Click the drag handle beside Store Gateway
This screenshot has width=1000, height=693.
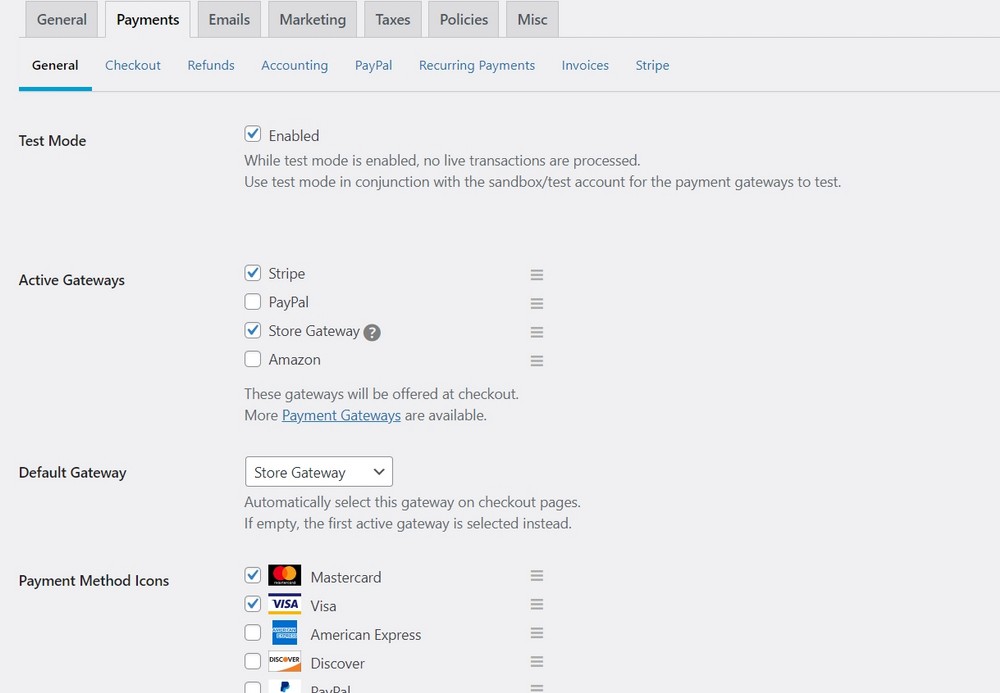tap(537, 332)
